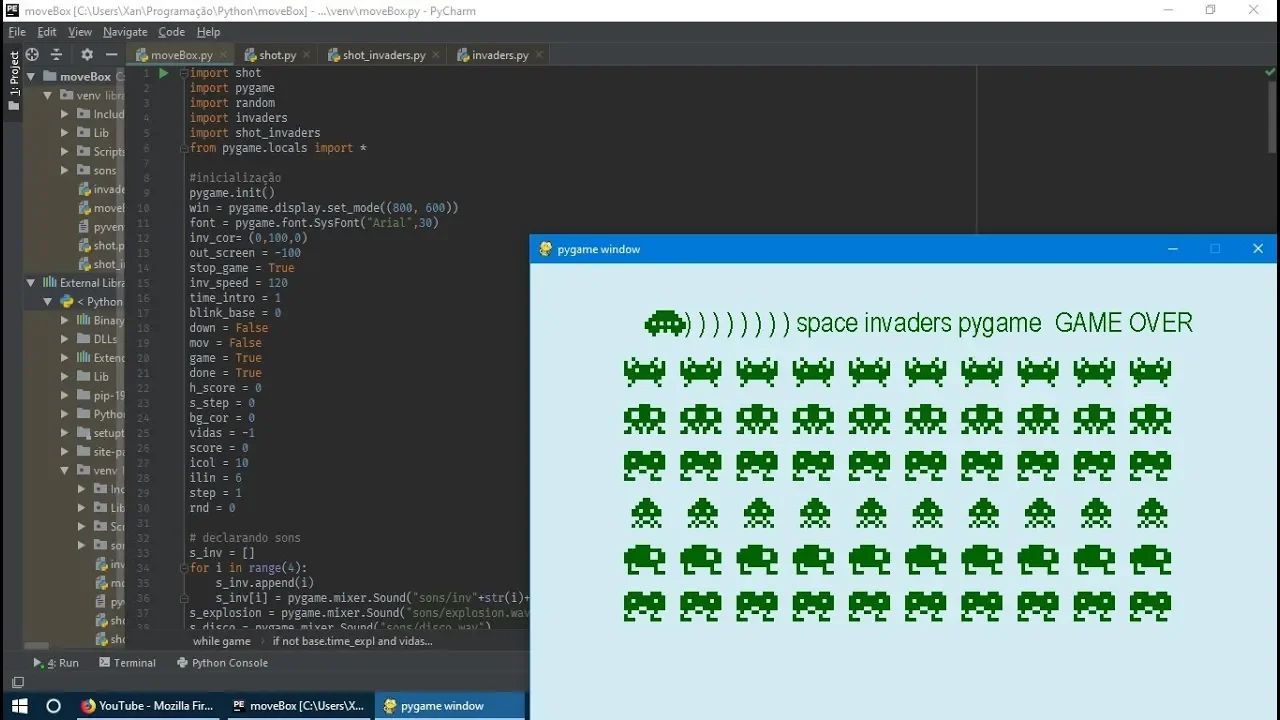Expand the Extended Definitions node
Viewport: 1280px width, 720px height.
pyautogui.click(x=65, y=357)
